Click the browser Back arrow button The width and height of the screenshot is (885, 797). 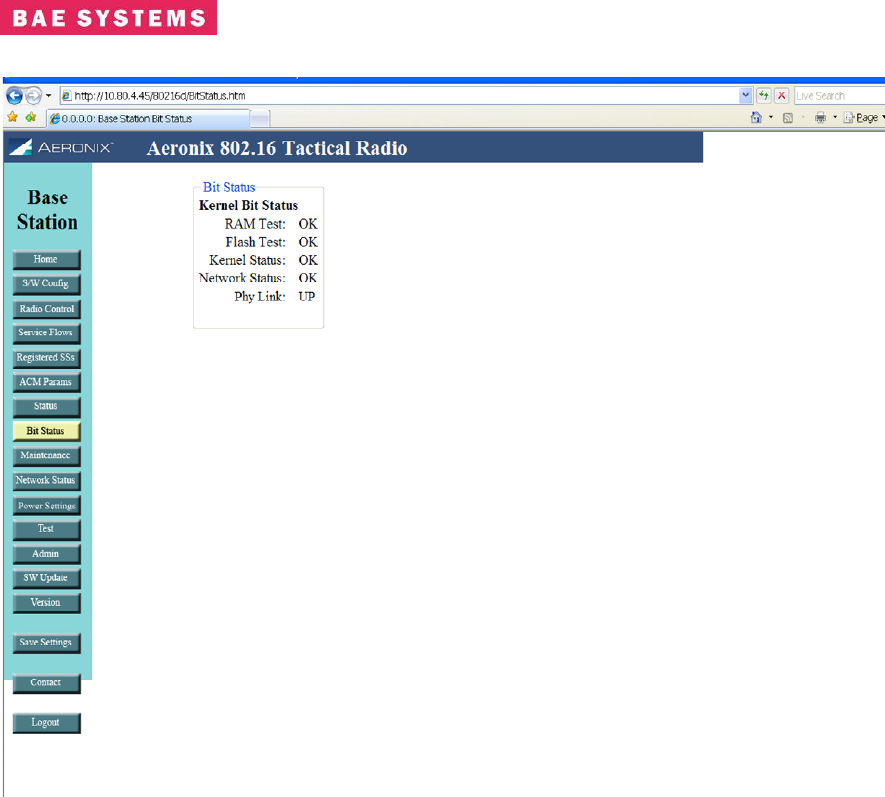click(x=15, y=95)
